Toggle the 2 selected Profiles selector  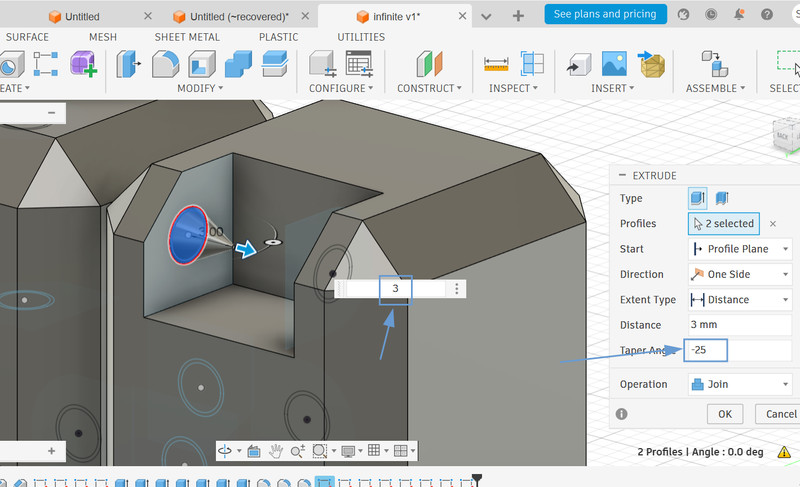pyautogui.click(x=724, y=223)
